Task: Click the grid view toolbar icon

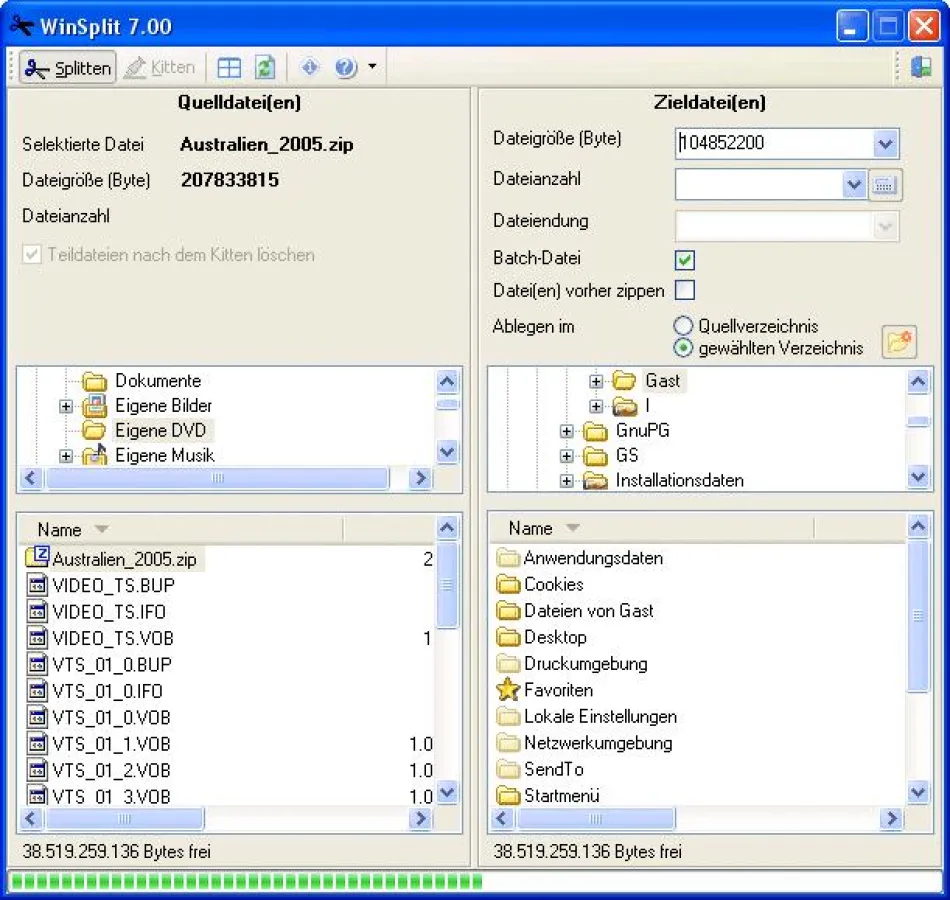Action: 228,66
